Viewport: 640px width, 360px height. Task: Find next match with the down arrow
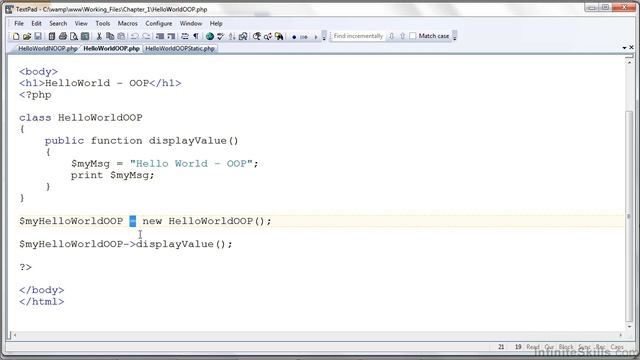pos(391,36)
